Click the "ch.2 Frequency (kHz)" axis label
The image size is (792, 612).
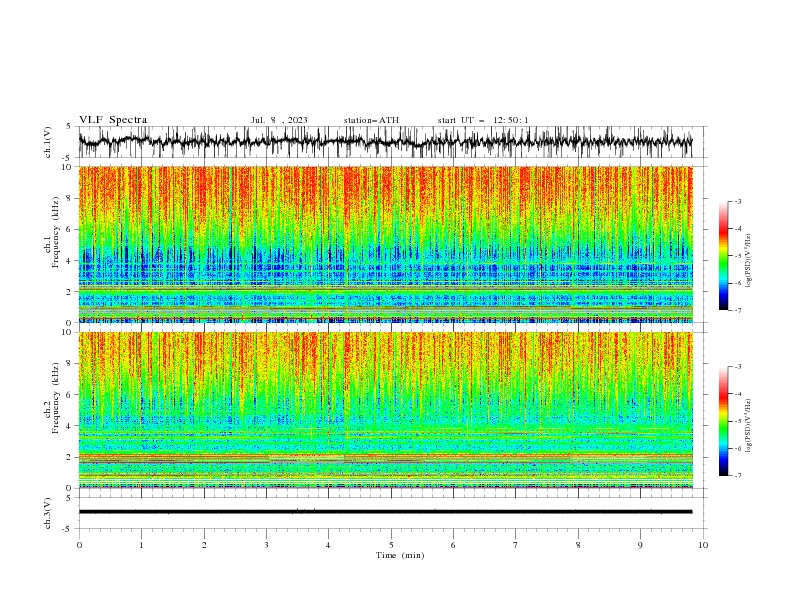[52, 399]
